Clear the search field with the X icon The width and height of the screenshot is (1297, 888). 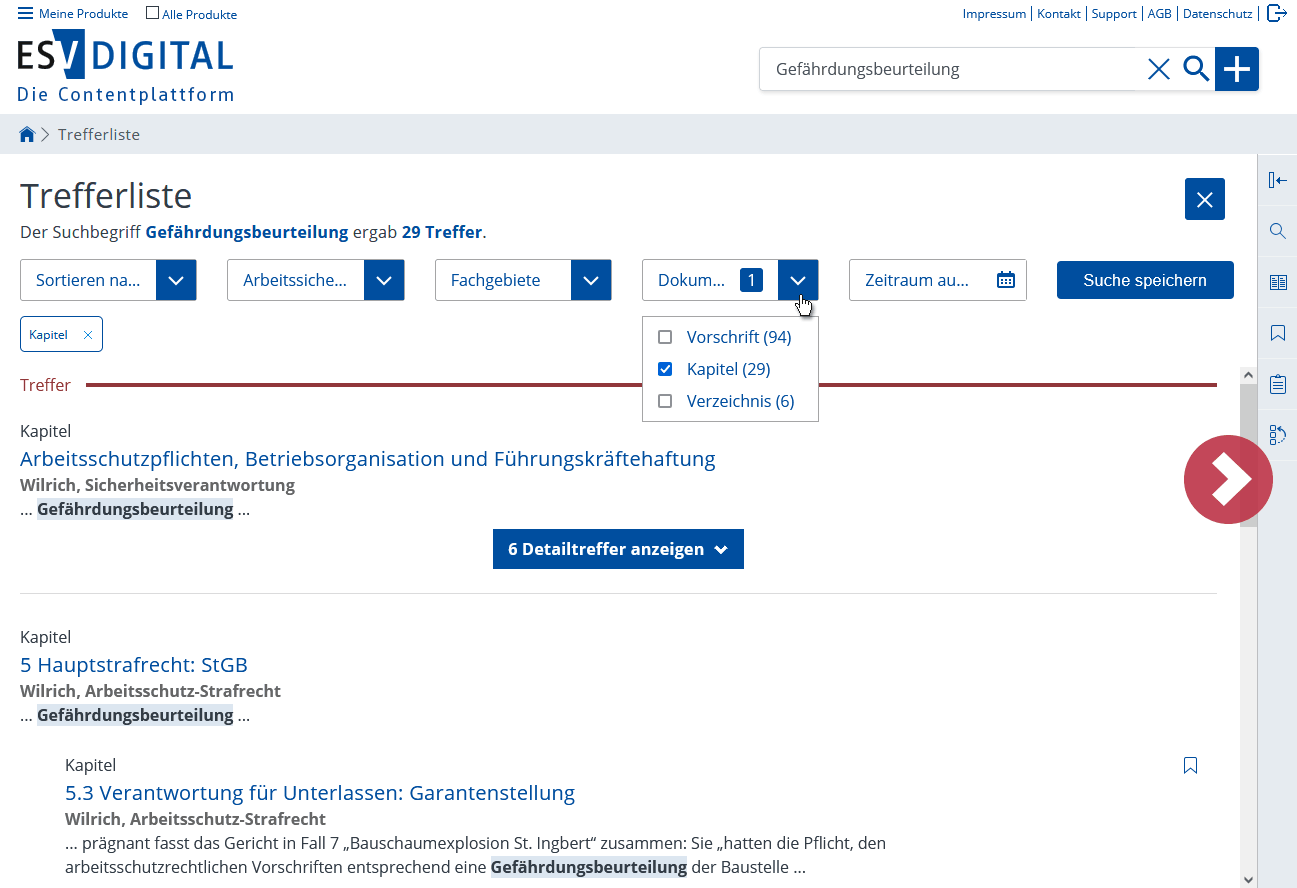point(1158,69)
